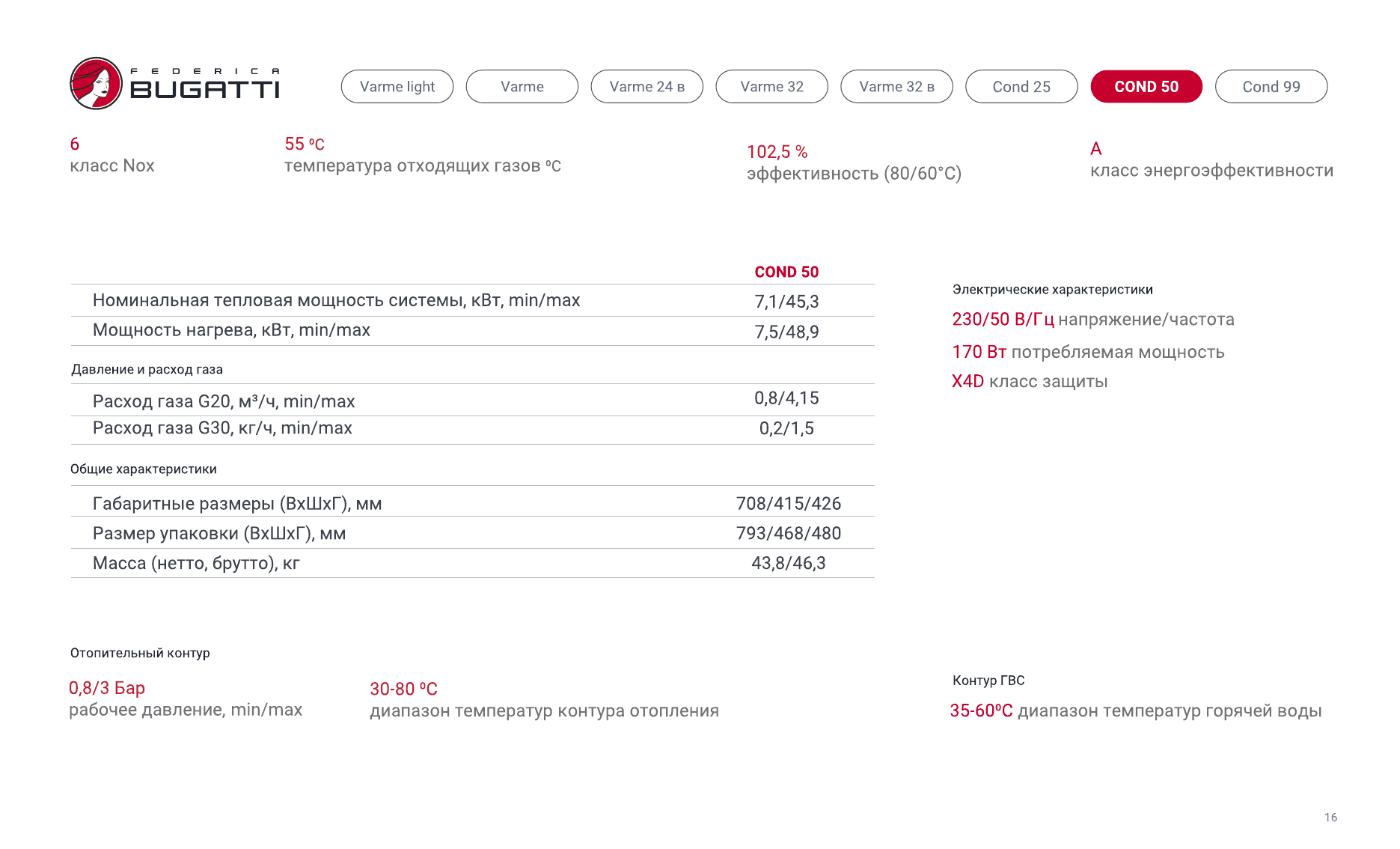The height and width of the screenshot is (849, 1400).
Task: Click the BUGATTI wordmark text
Action: [204, 90]
